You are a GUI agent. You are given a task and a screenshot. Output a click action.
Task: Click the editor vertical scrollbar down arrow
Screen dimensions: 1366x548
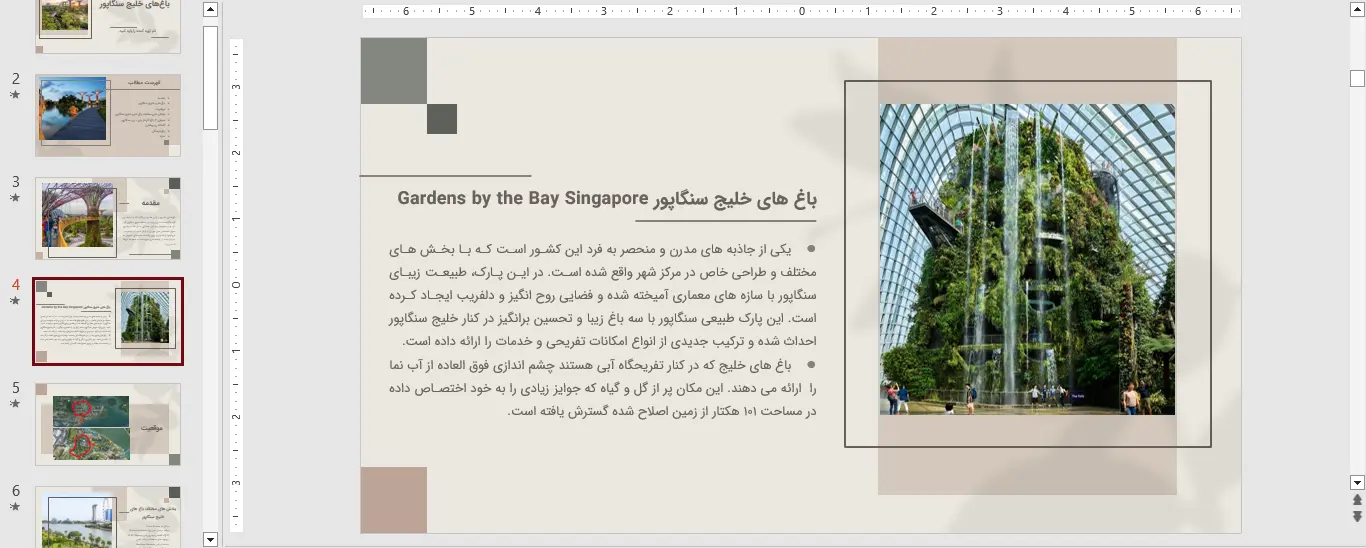[x=1357, y=482]
